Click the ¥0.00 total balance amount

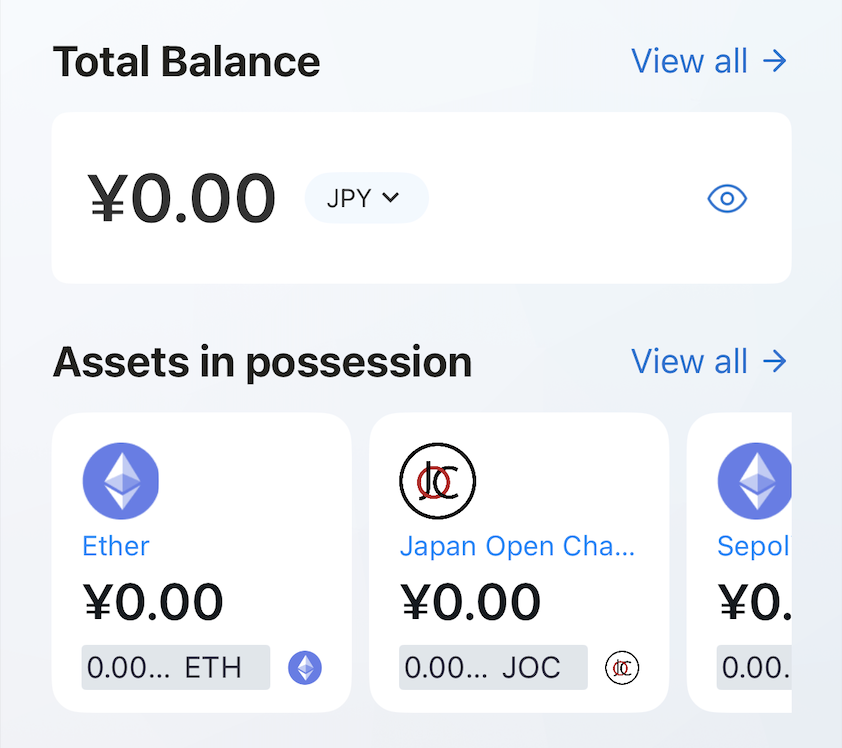click(x=181, y=198)
